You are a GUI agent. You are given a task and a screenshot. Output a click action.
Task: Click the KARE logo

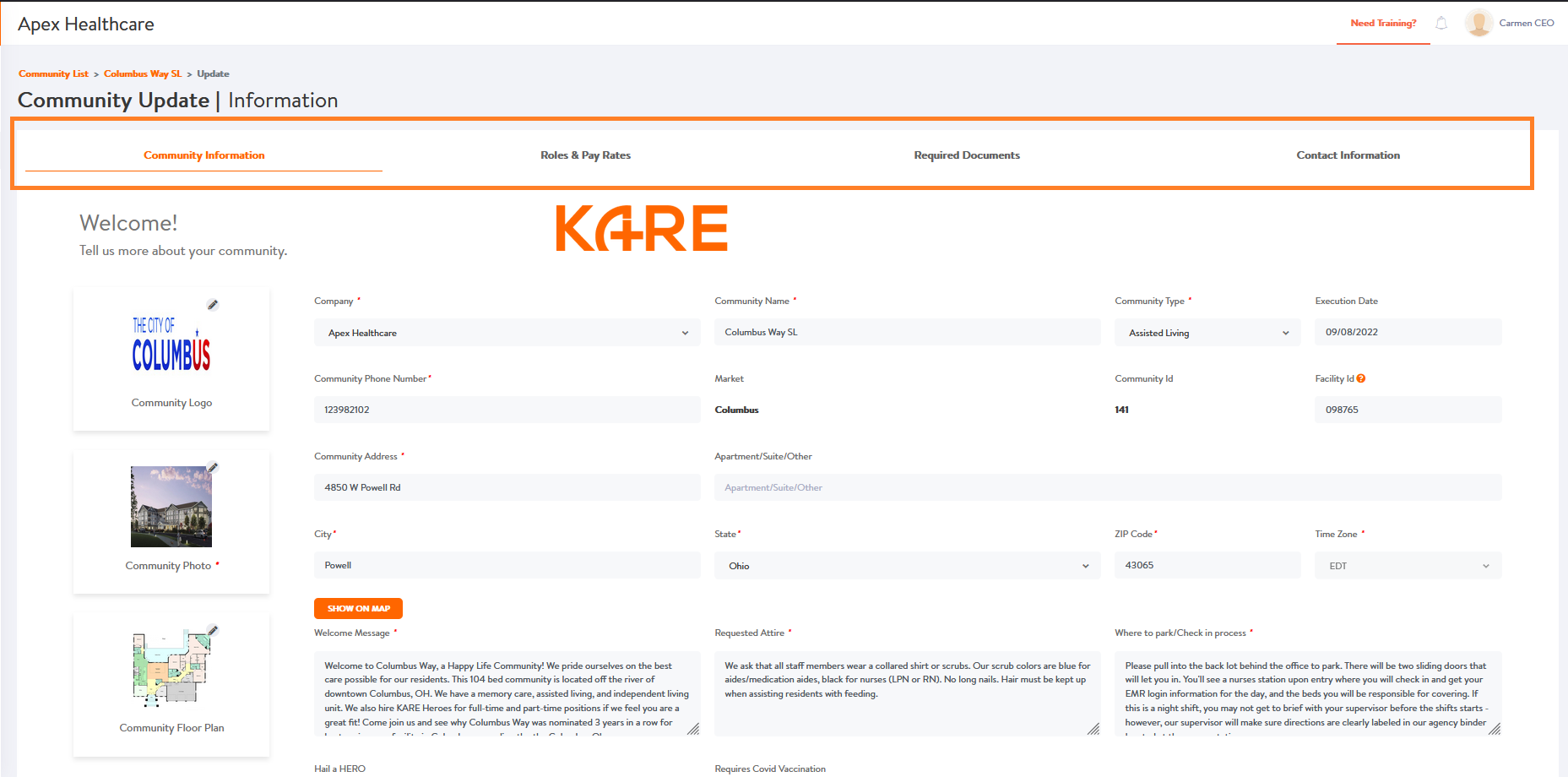point(642,228)
